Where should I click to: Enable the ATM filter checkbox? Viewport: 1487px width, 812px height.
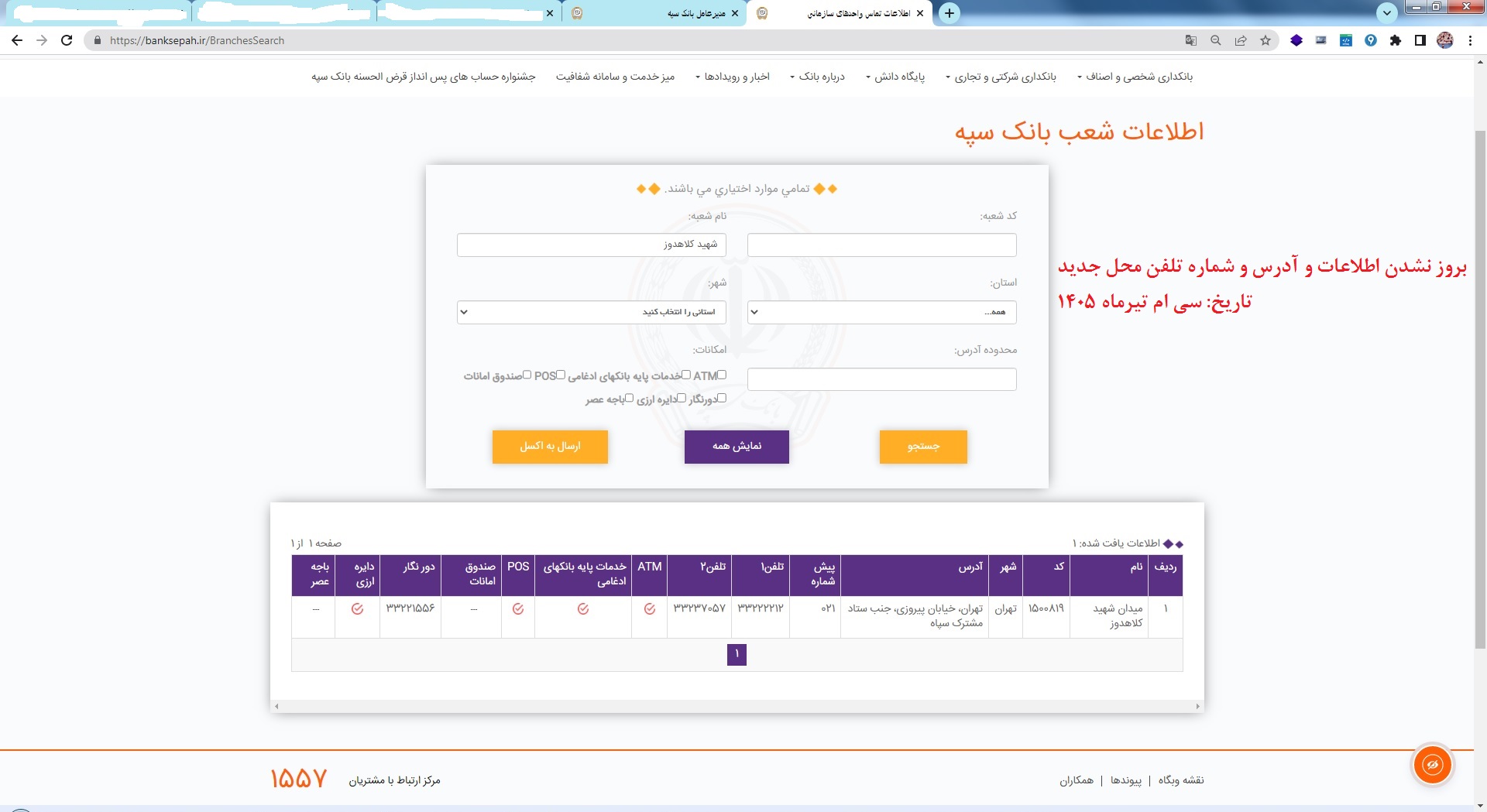click(722, 375)
